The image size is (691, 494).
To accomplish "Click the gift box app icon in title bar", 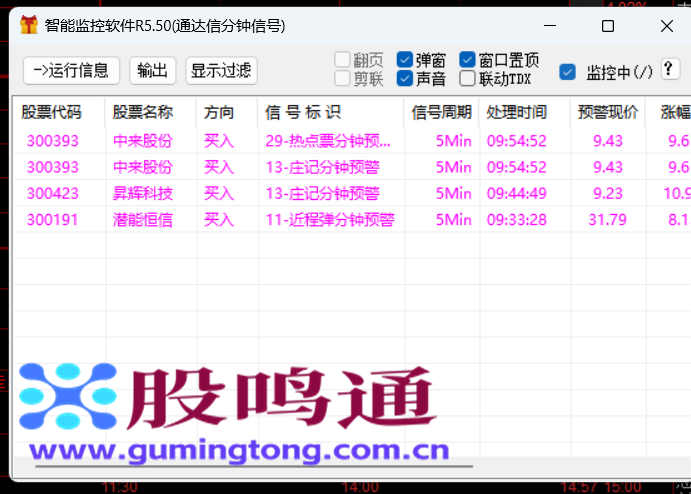I will tap(29, 25).
